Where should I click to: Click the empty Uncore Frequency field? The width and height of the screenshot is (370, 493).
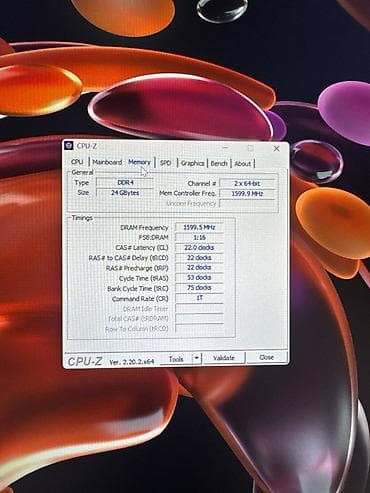247,203
